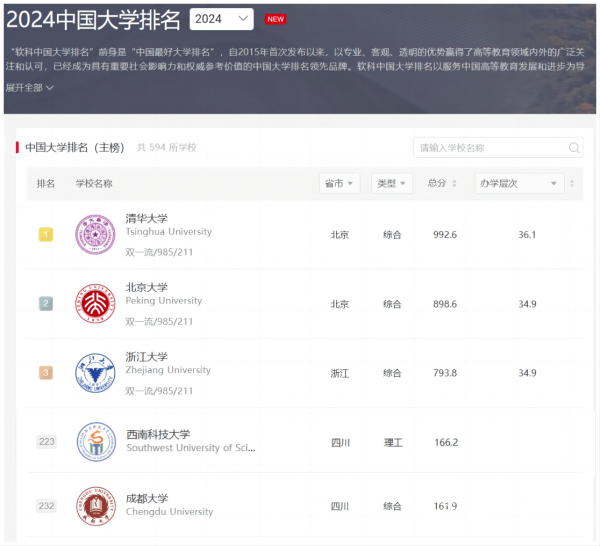Click the 学校名称 column header
Image resolution: width=600 pixels, height=546 pixels.
coord(94,184)
